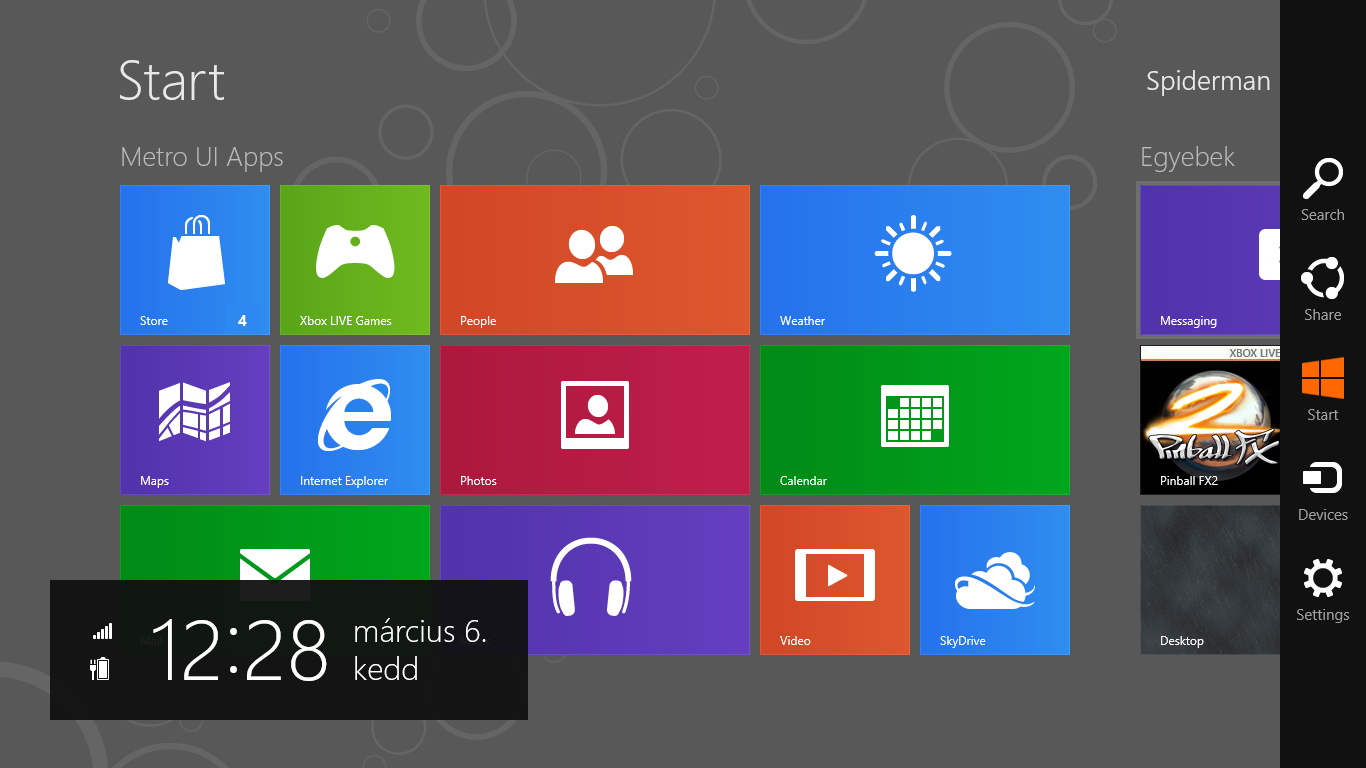Open the Messaging tile
The height and width of the screenshot is (768, 1366).
point(1210,260)
